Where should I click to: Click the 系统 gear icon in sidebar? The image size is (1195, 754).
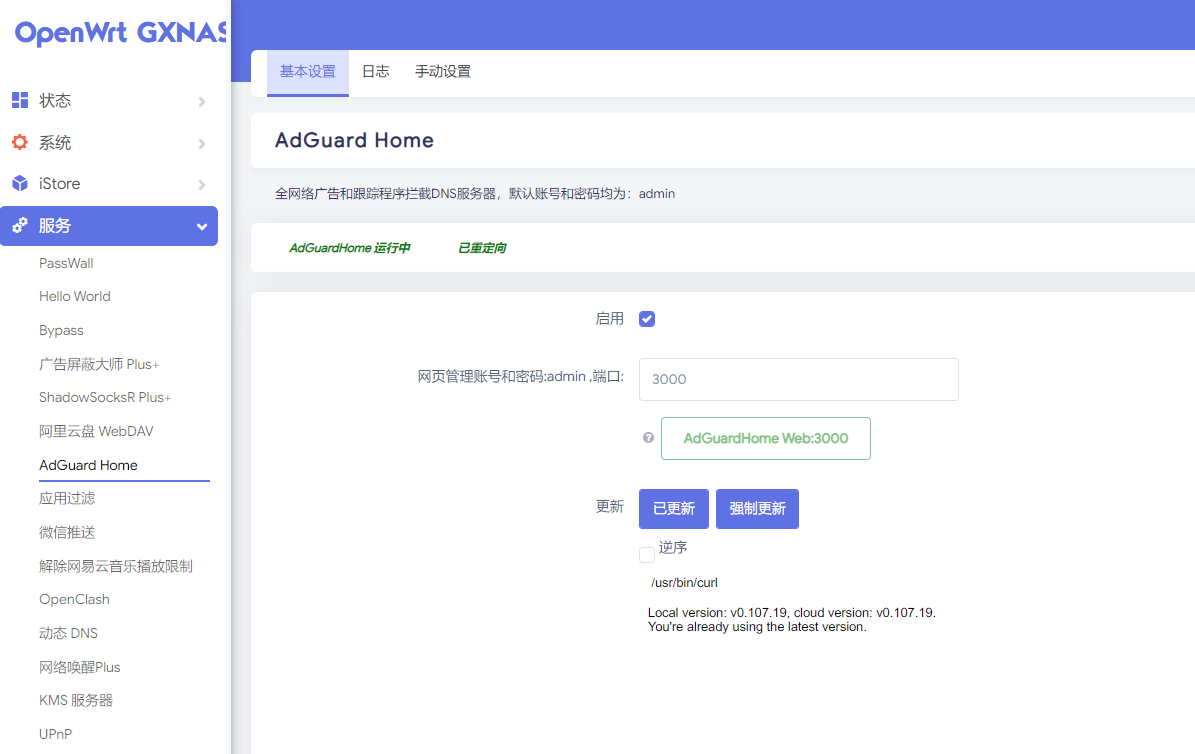[x=19, y=142]
